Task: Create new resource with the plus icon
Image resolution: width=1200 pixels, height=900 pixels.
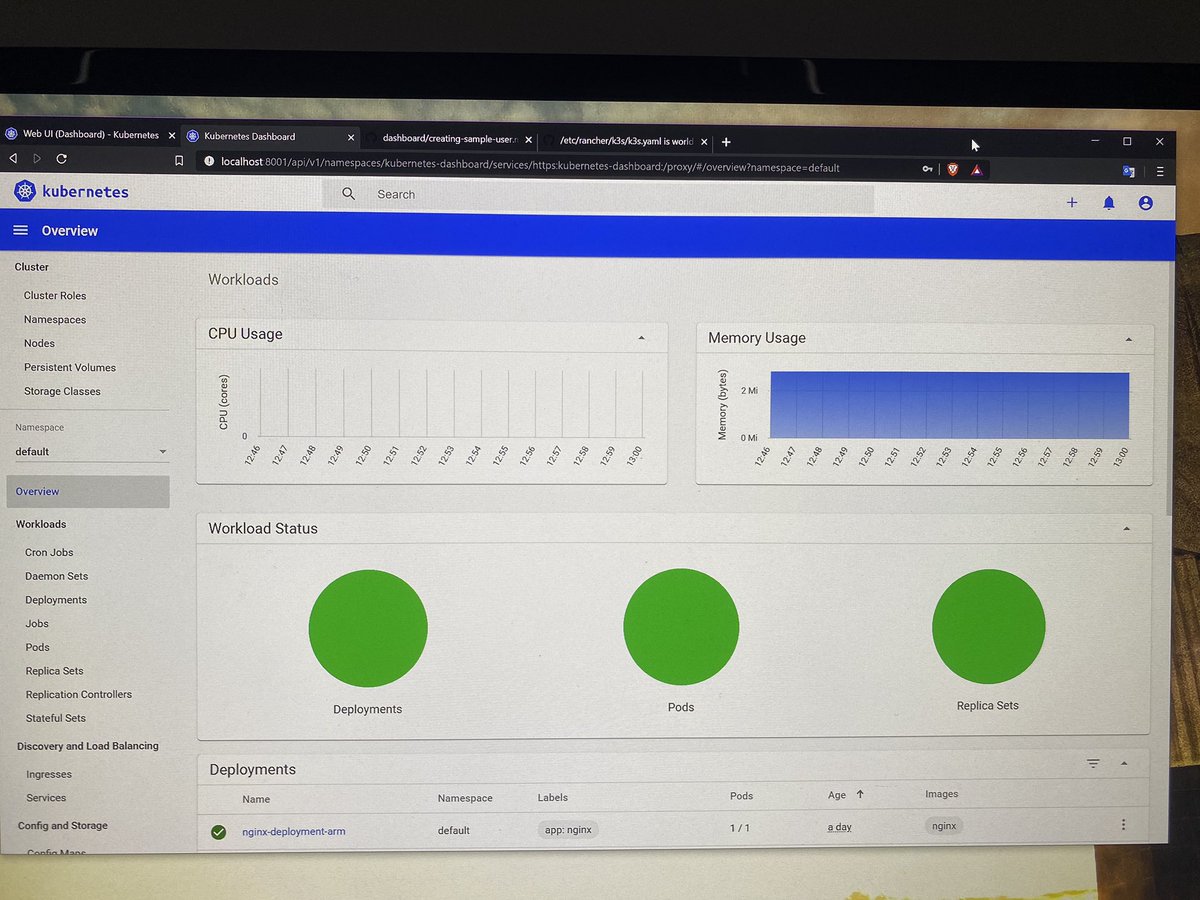Action: pyautogui.click(x=1072, y=202)
